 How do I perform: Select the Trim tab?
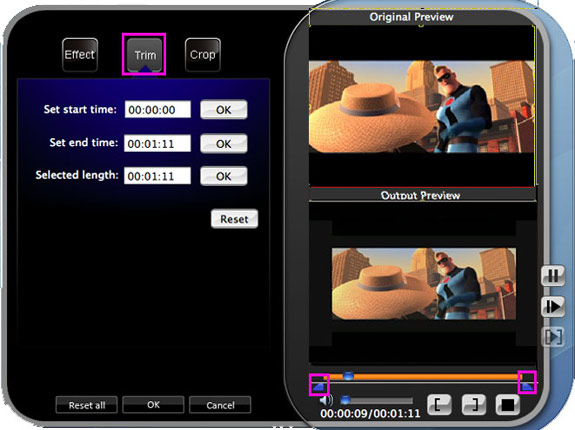click(x=144, y=55)
